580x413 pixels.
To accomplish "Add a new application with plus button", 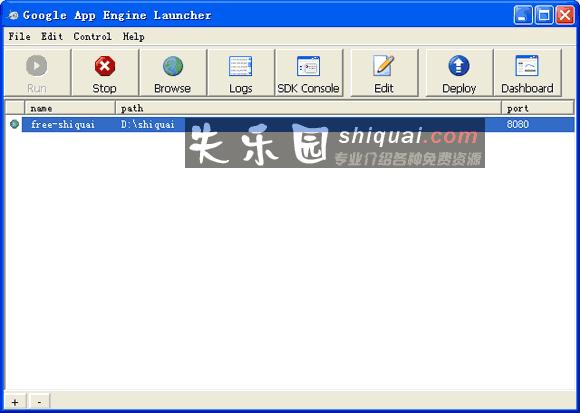I will [x=15, y=402].
